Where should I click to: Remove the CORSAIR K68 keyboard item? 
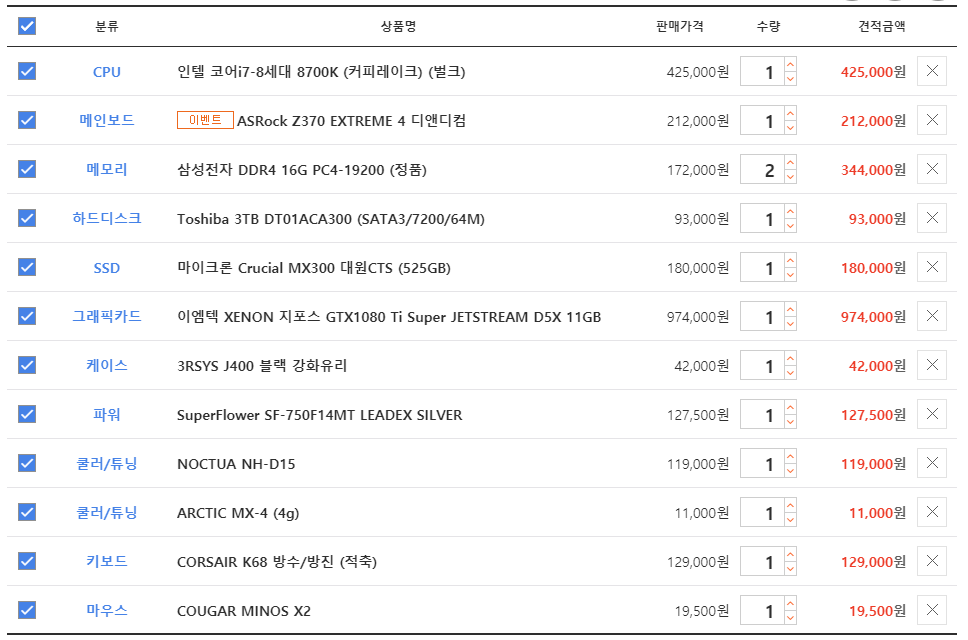pyautogui.click(x=932, y=561)
